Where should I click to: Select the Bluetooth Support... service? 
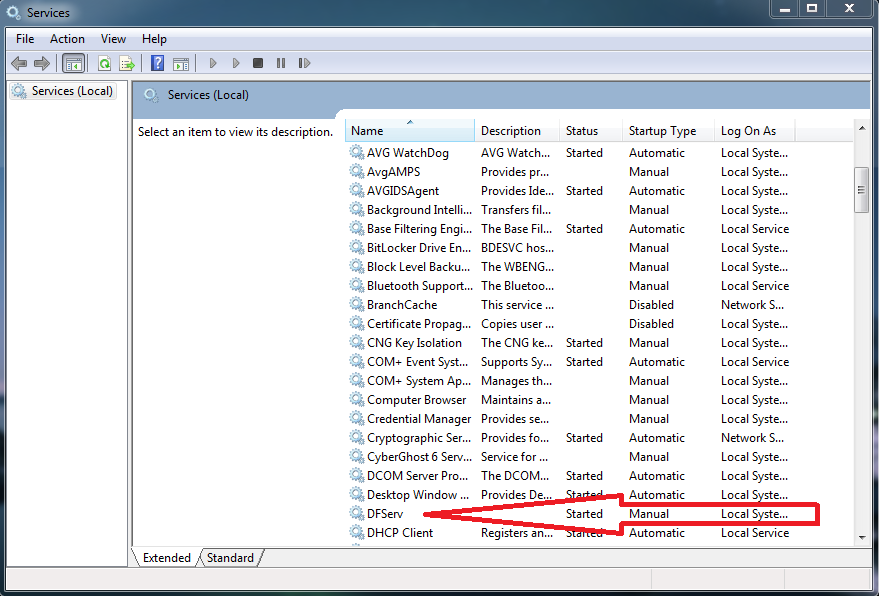point(569,286)
